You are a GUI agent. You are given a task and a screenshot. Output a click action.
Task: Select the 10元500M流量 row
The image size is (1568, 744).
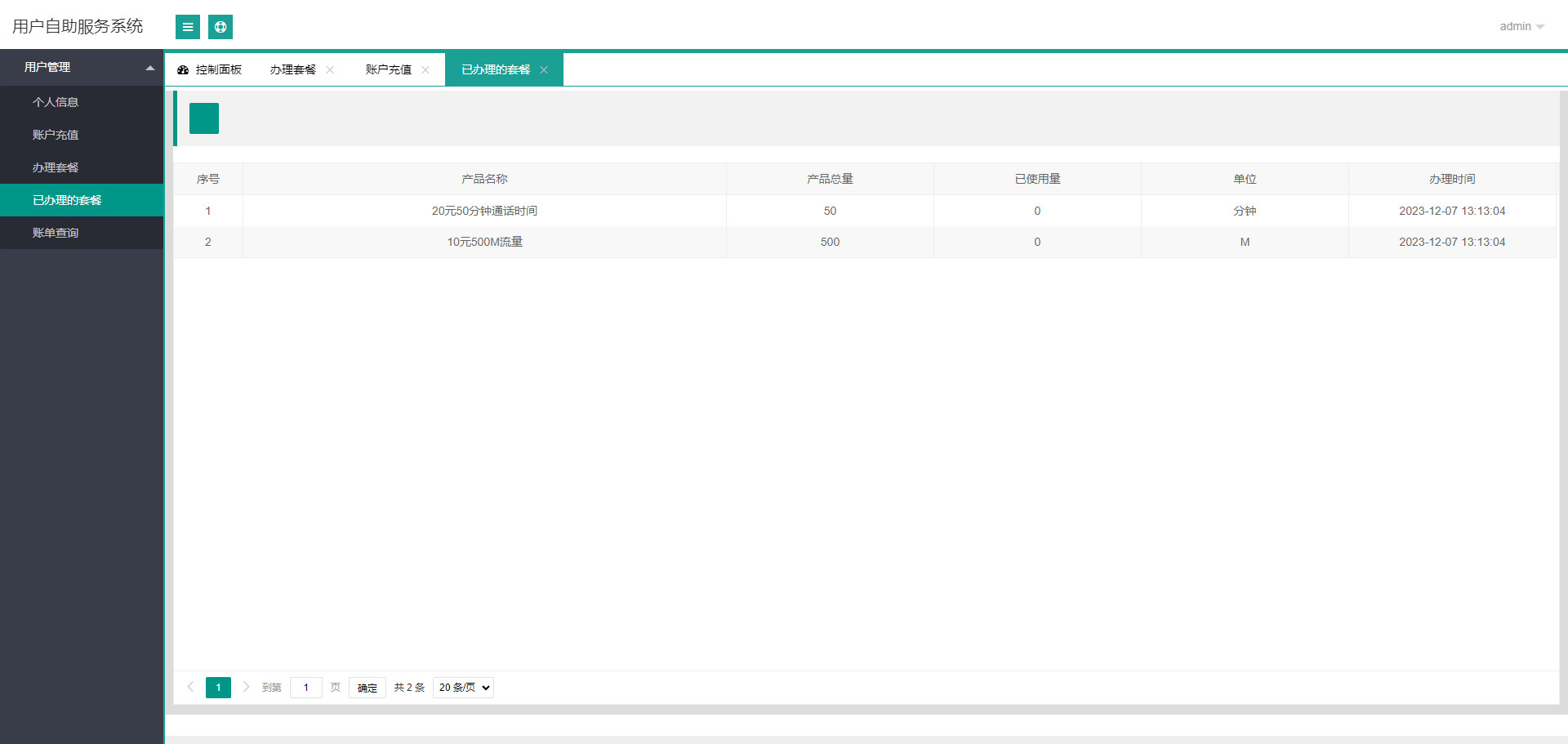click(x=866, y=242)
